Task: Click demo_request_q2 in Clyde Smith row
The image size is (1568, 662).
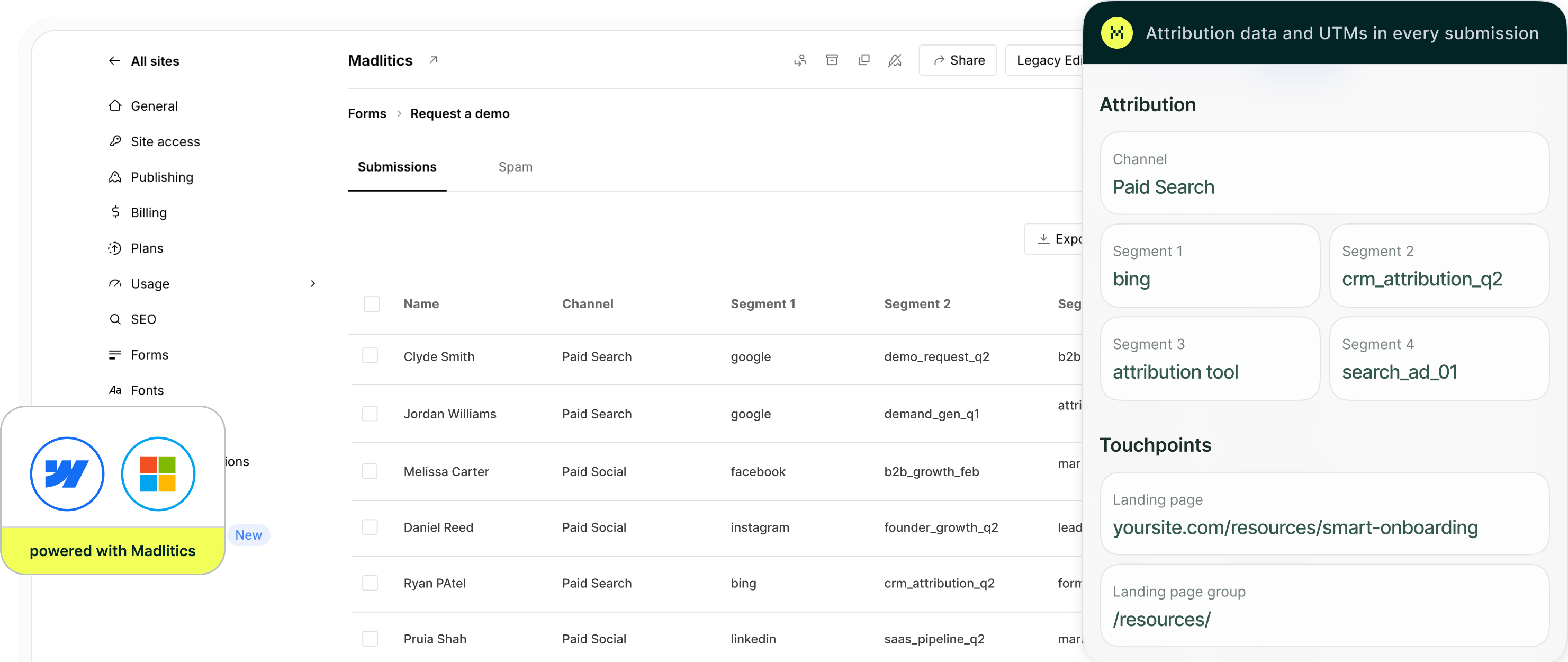Action: pos(936,356)
